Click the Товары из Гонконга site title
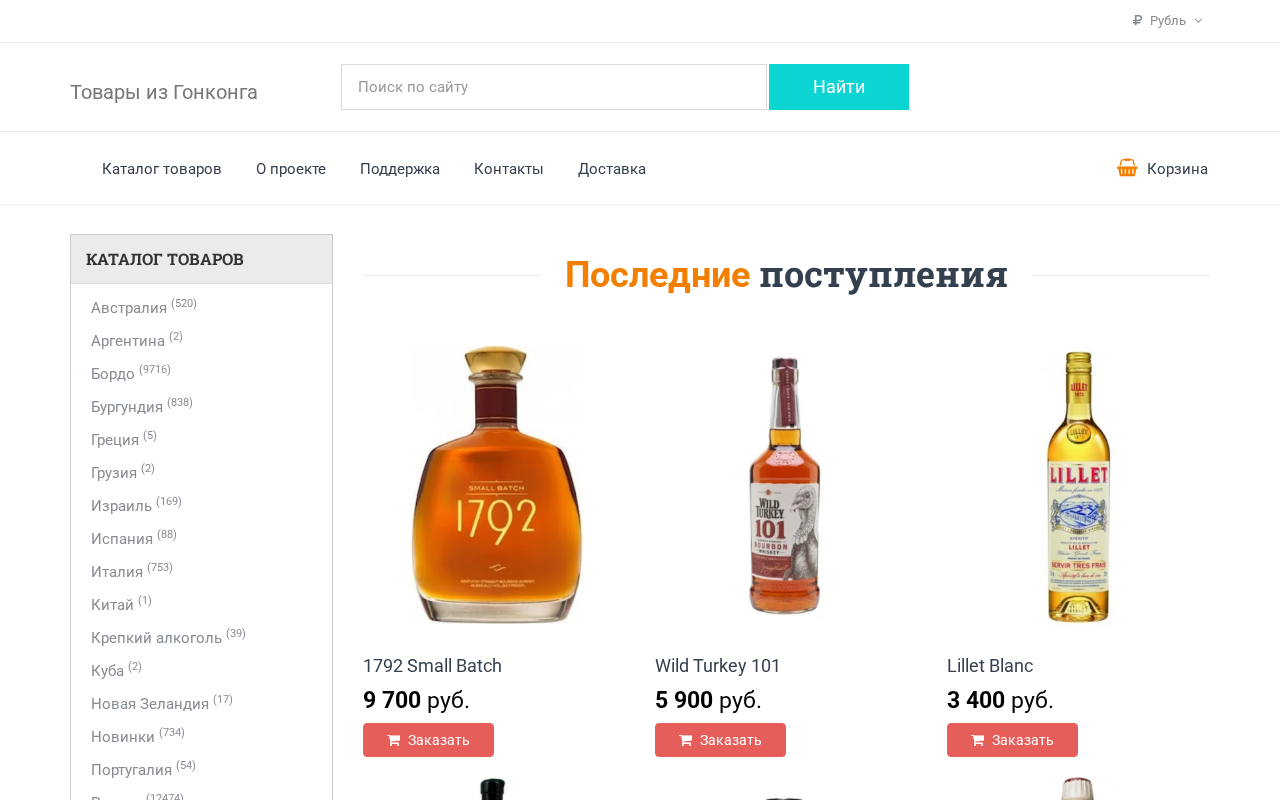The height and width of the screenshot is (800, 1280). point(164,92)
